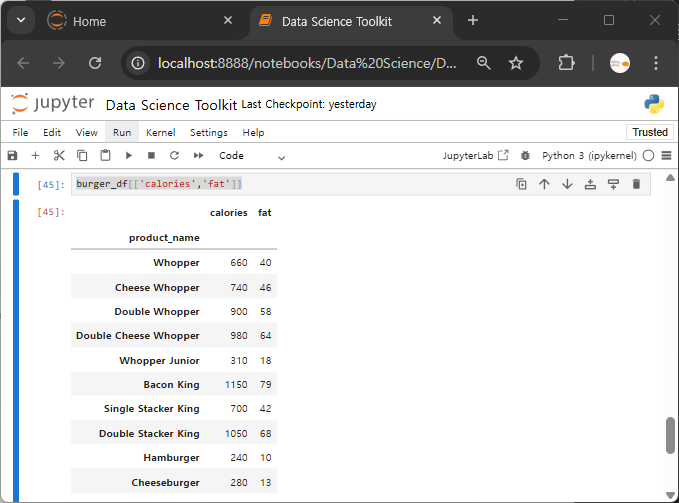Screen dimensions: 679x503
Task: Go back with browser back arrow
Action: pyautogui.click(x=23, y=63)
